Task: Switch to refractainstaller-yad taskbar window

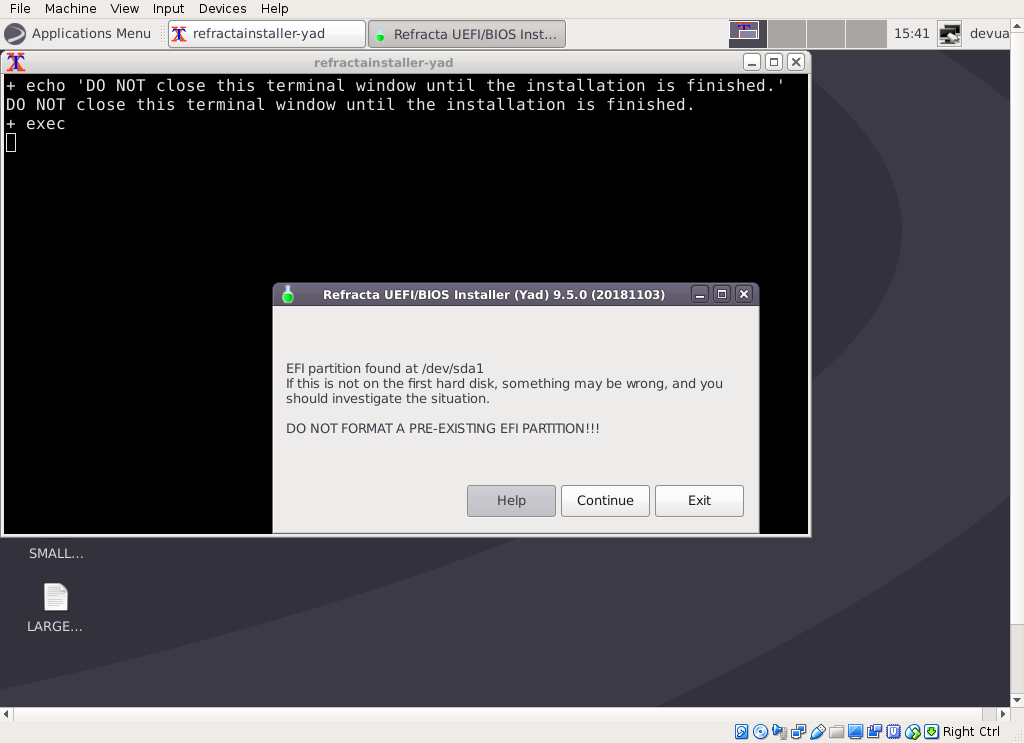Action: [x=266, y=34]
